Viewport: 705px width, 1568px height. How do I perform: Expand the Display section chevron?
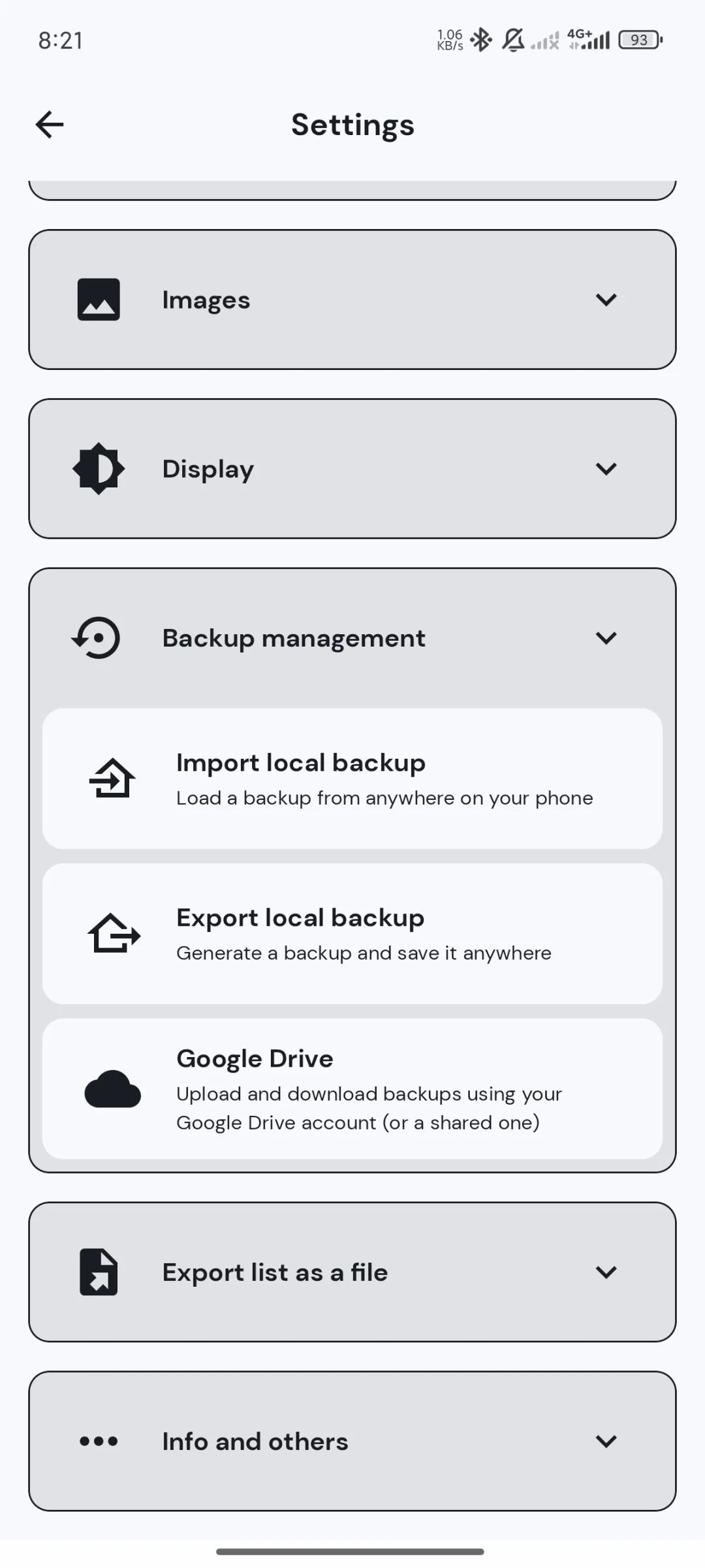pos(606,469)
